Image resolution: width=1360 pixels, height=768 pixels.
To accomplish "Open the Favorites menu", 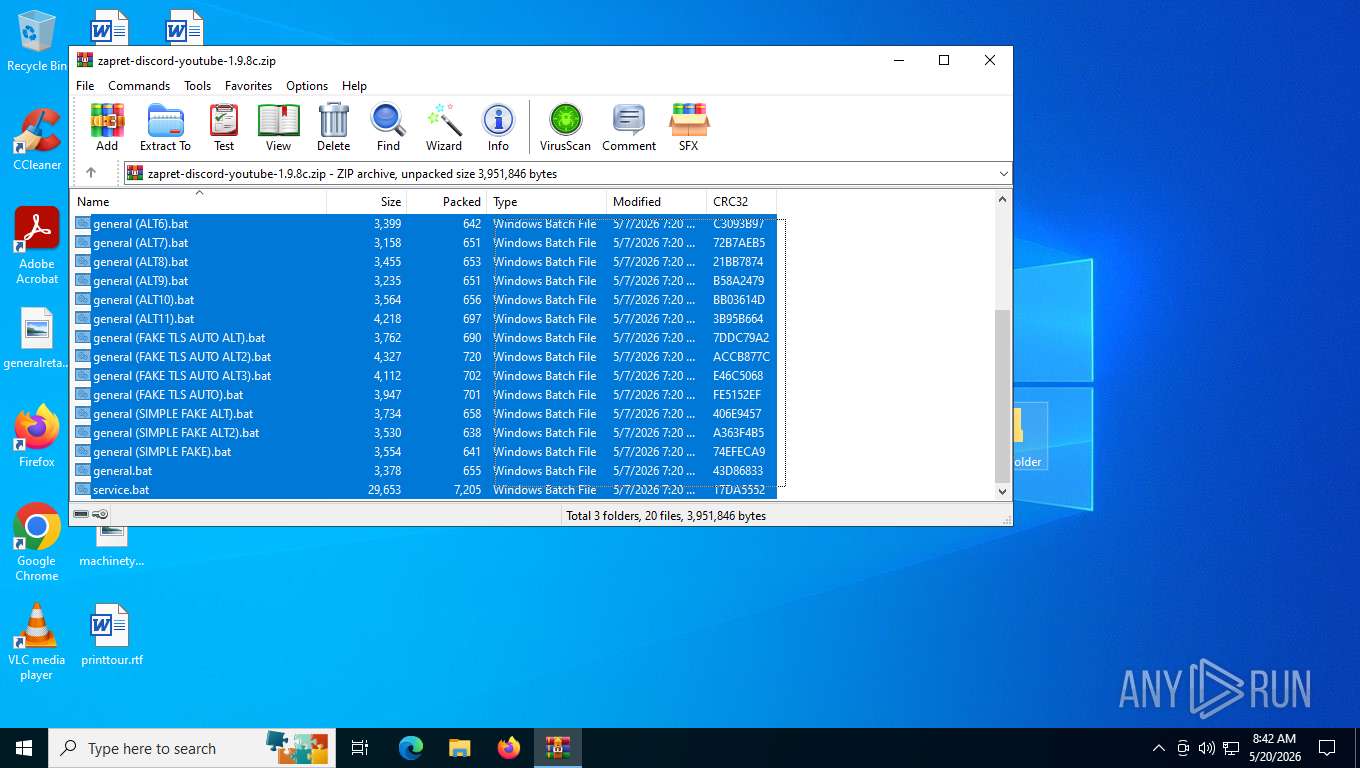I will [248, 86].
